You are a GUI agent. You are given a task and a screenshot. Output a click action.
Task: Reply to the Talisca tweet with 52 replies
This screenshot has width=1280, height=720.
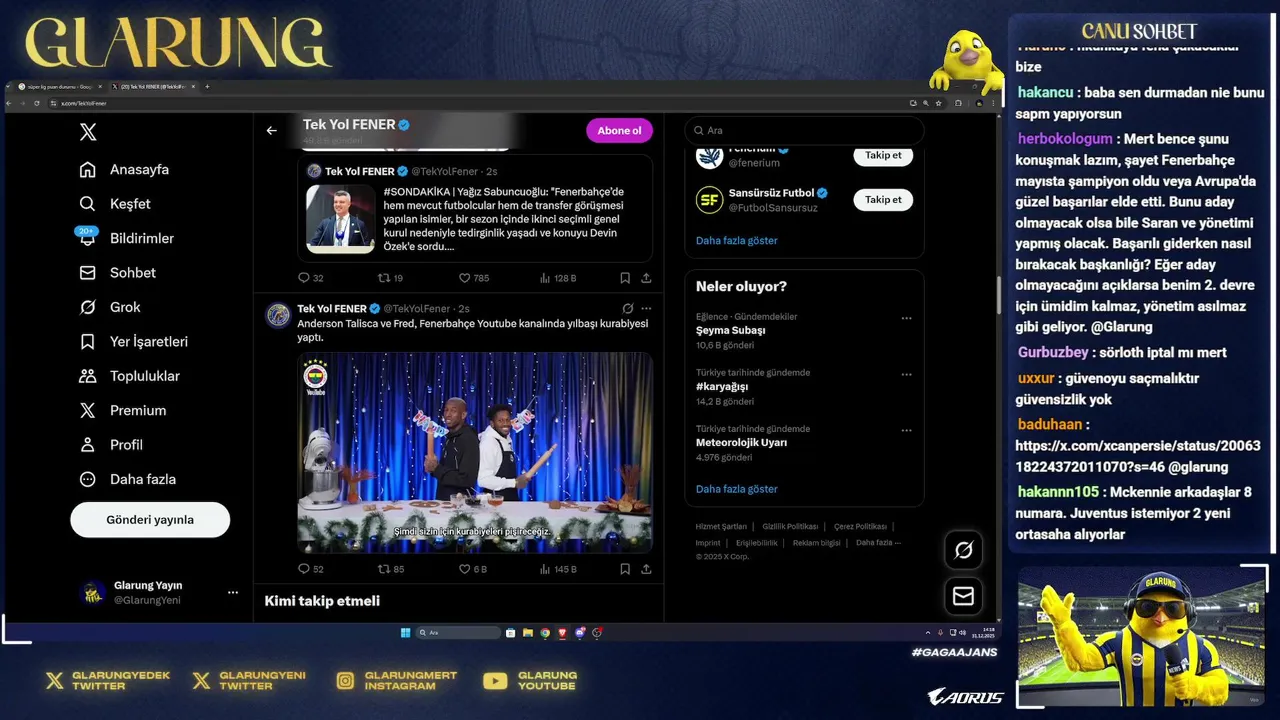[x=310, y=569]
